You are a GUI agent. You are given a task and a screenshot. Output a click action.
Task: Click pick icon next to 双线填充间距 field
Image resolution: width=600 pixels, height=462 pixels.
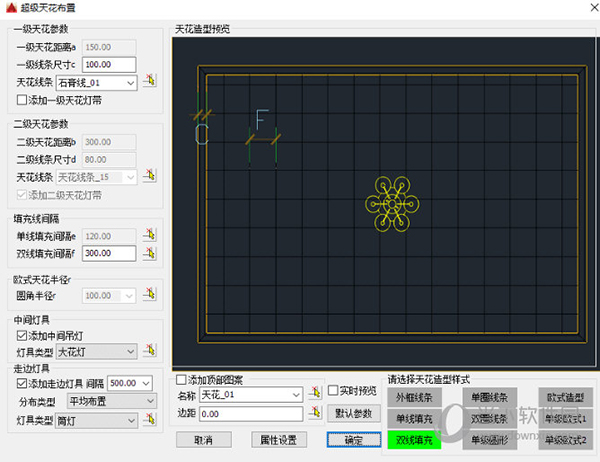coord(150,253)
